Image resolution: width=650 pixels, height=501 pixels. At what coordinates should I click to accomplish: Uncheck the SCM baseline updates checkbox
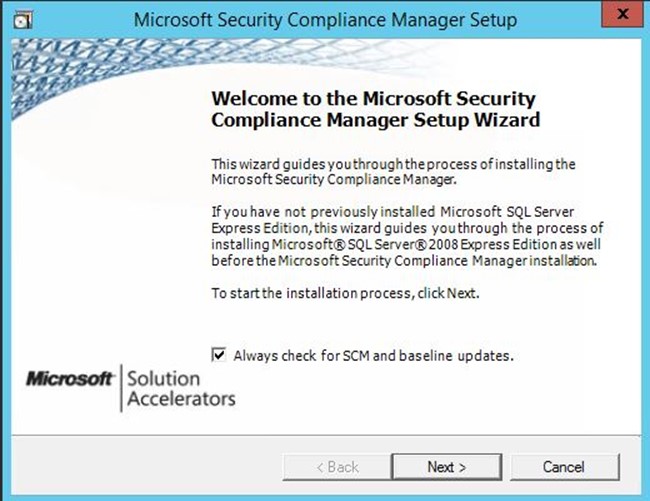[x=219, y=355]
